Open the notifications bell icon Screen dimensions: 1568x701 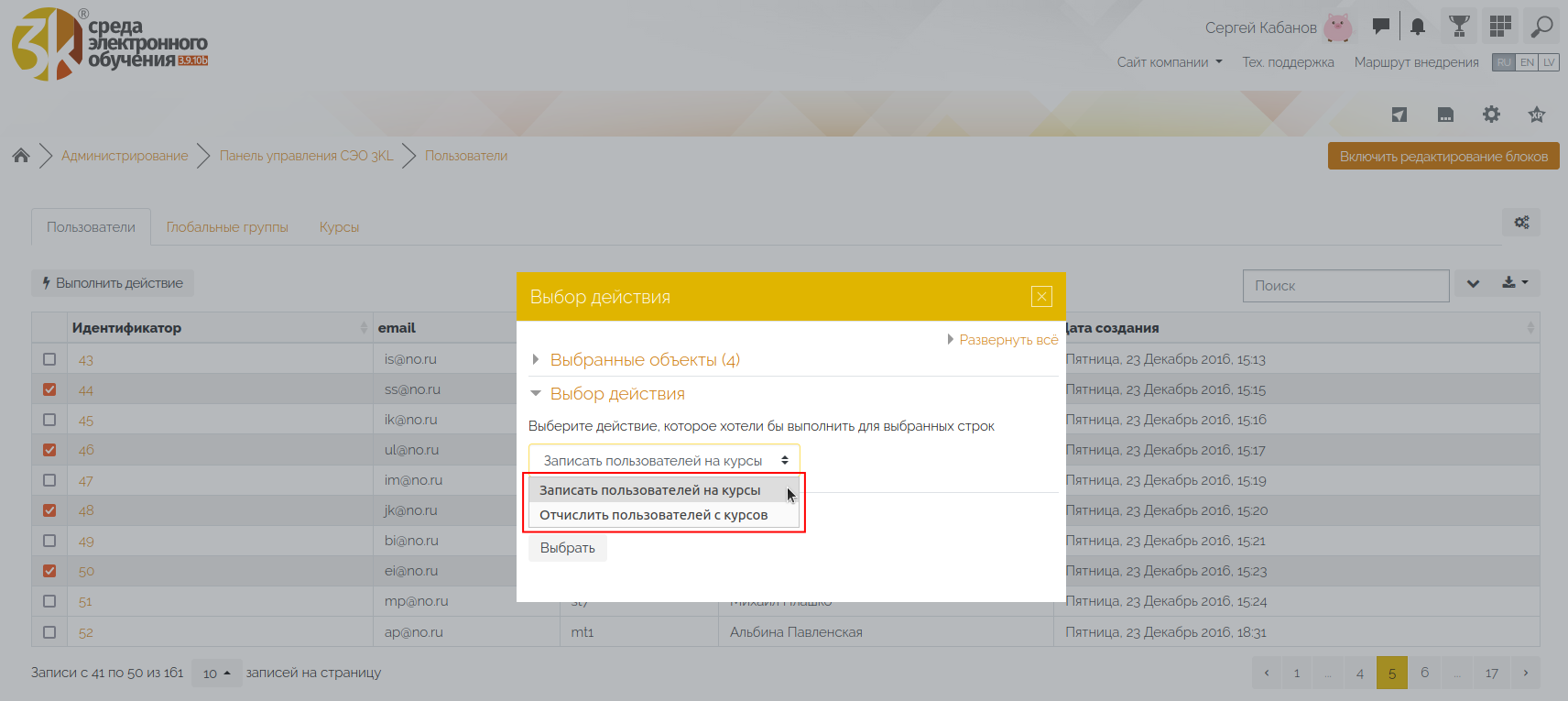click(1418, 27)
